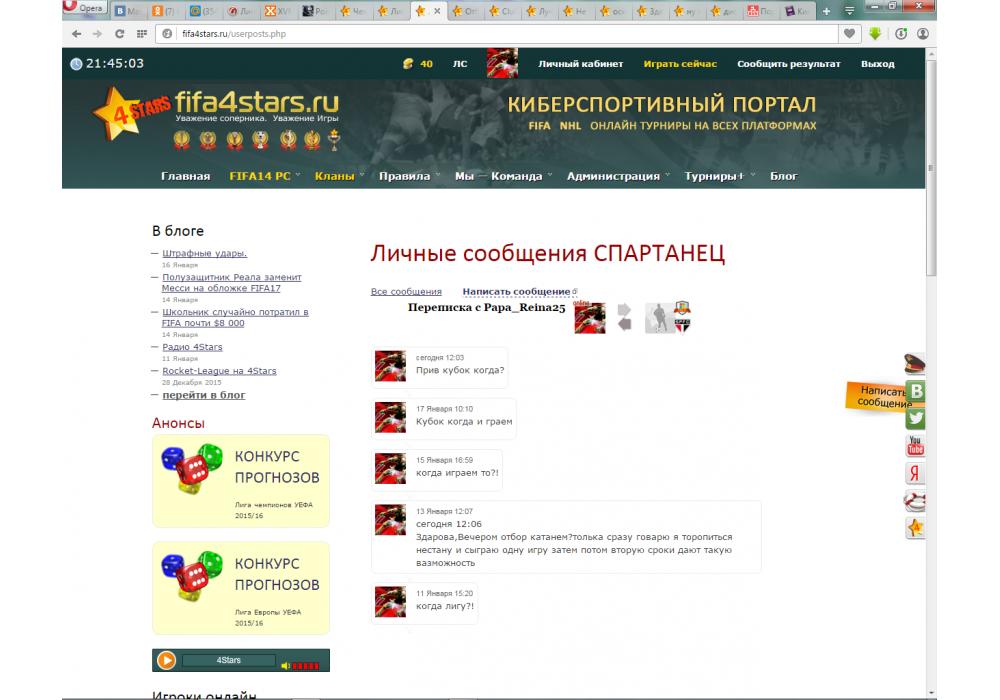Image resolution: width=1000 pixels, height=700 pixels.
Task: Click the Yandex sidebar icon
Action: [915, 473]
